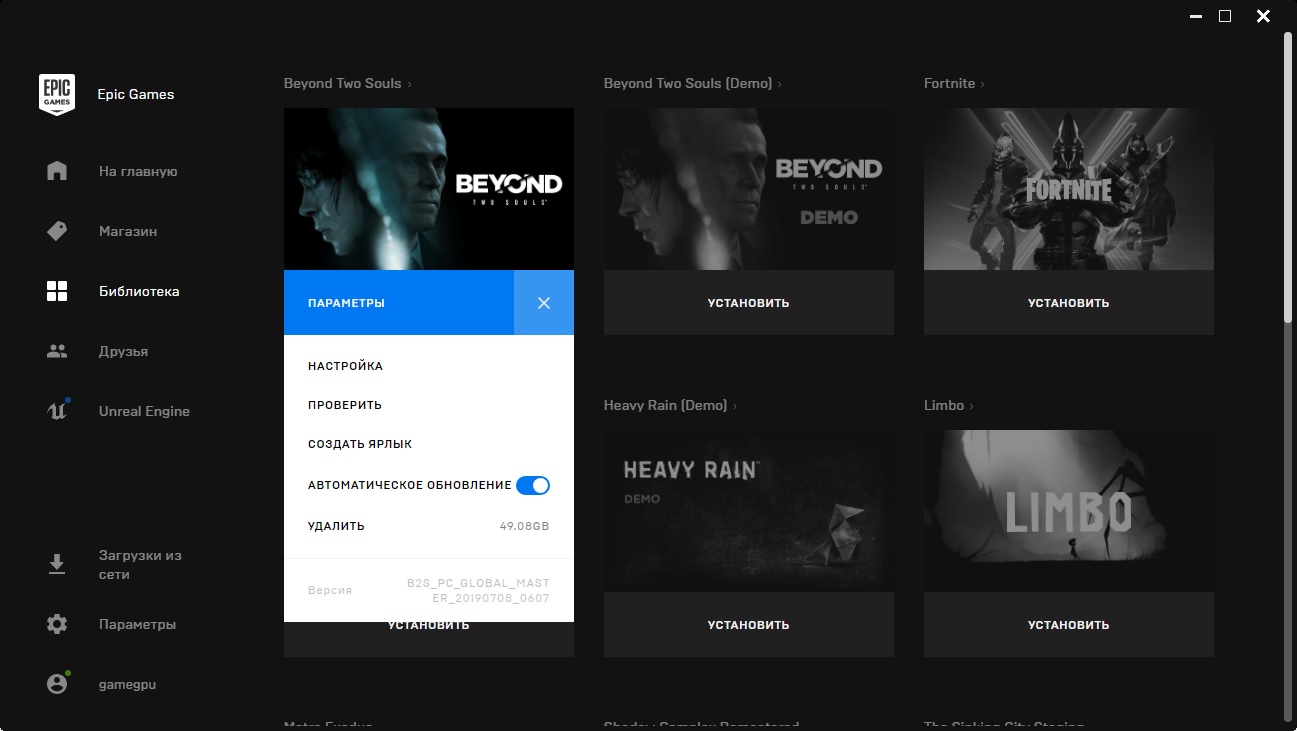This screenshot has width=1297, height=731.
Task: Click the blue Параметры header
Action: point(399,302)
